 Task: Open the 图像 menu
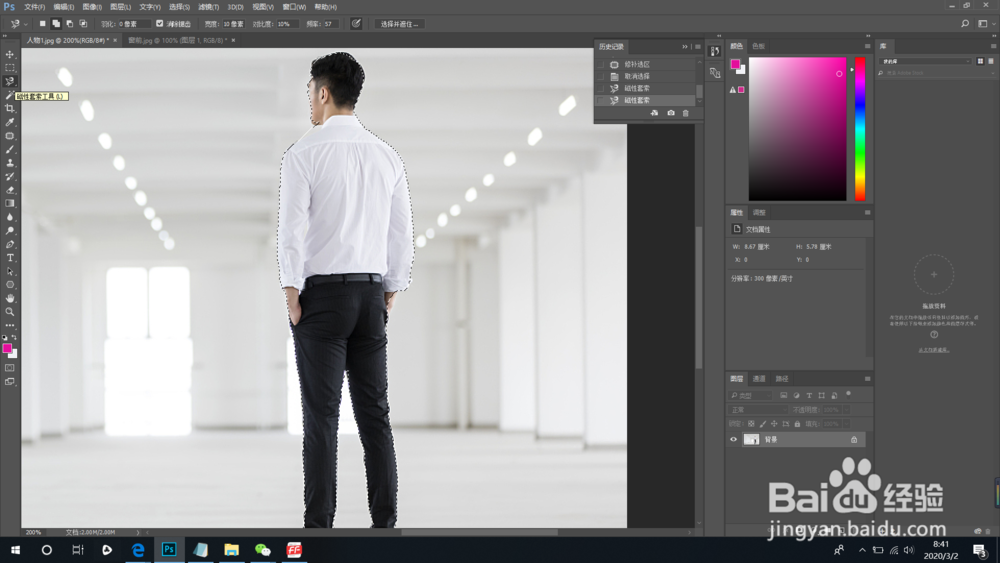pyautogui.click(x=92, y=7)
